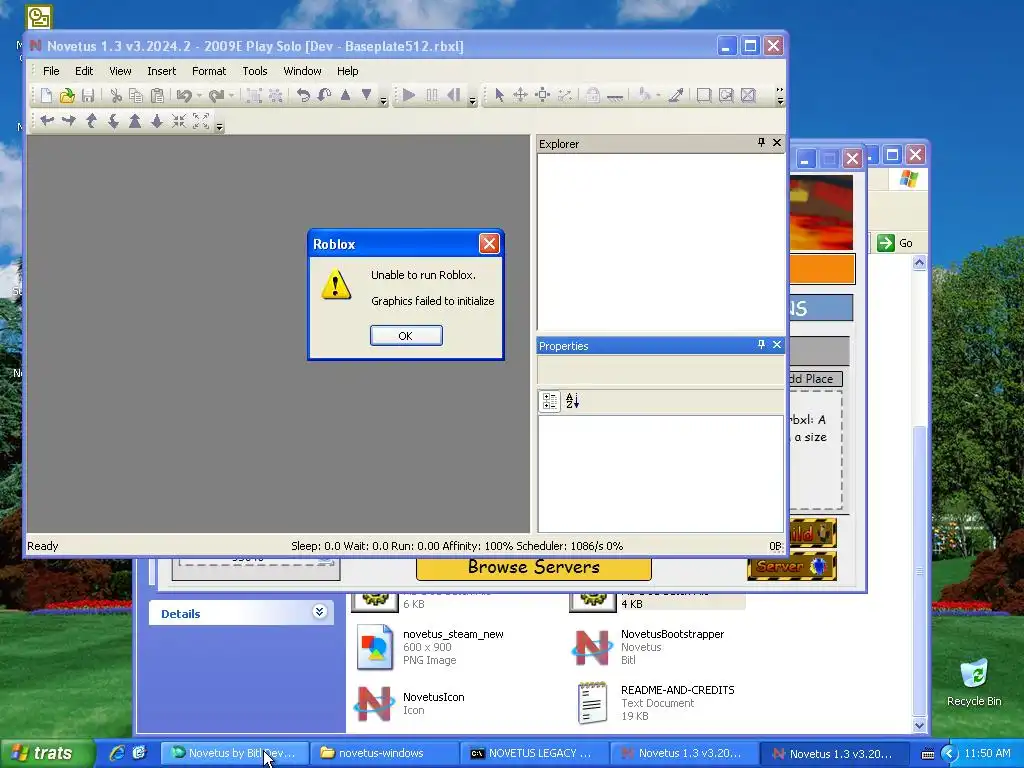Expand the run toolbar options arrow
Viewport: 1024px width, 768px height.
(472, 101)
